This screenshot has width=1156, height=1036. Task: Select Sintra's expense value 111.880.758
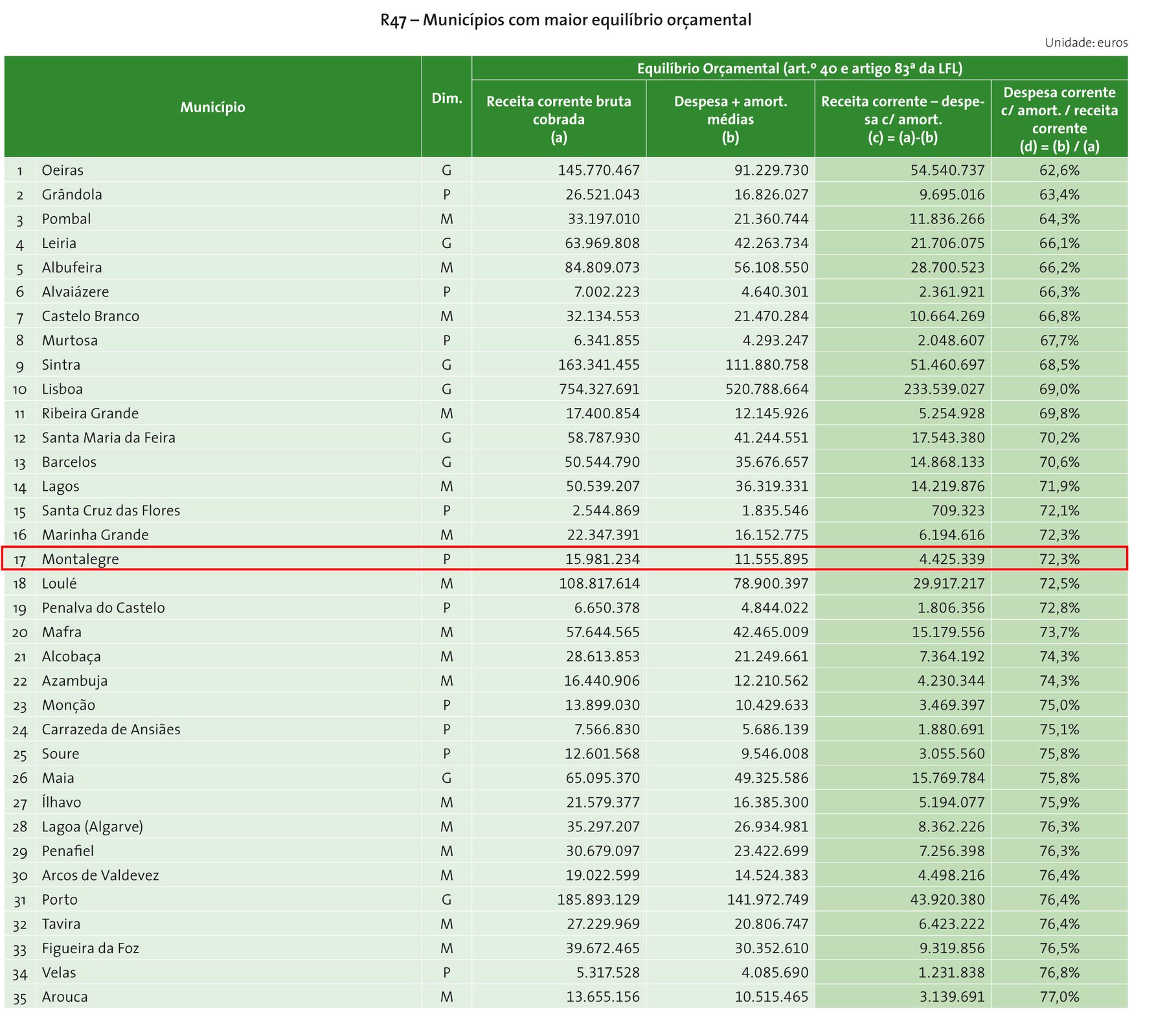tap(766, 365)
